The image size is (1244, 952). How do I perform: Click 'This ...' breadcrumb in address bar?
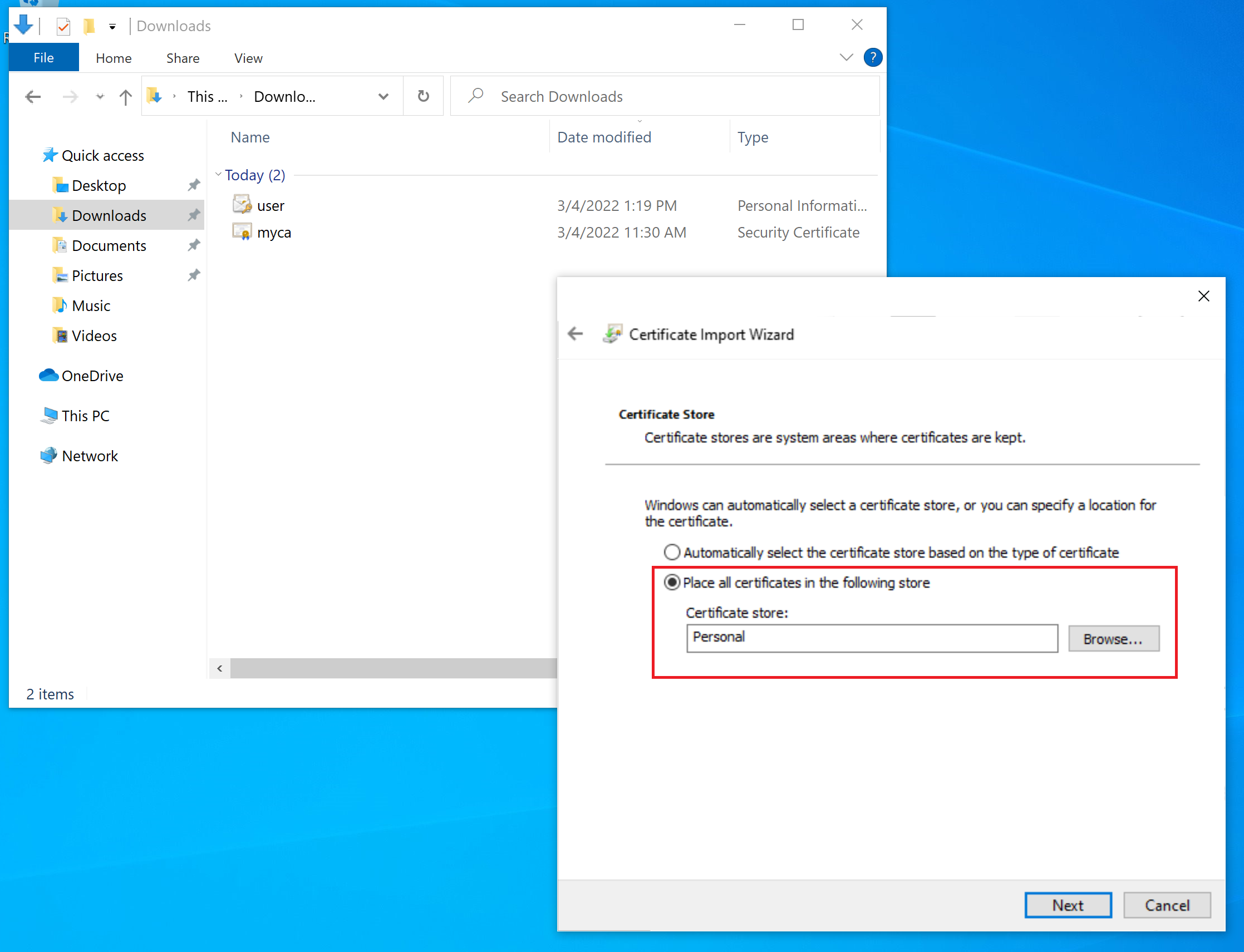tap(208, 97)
